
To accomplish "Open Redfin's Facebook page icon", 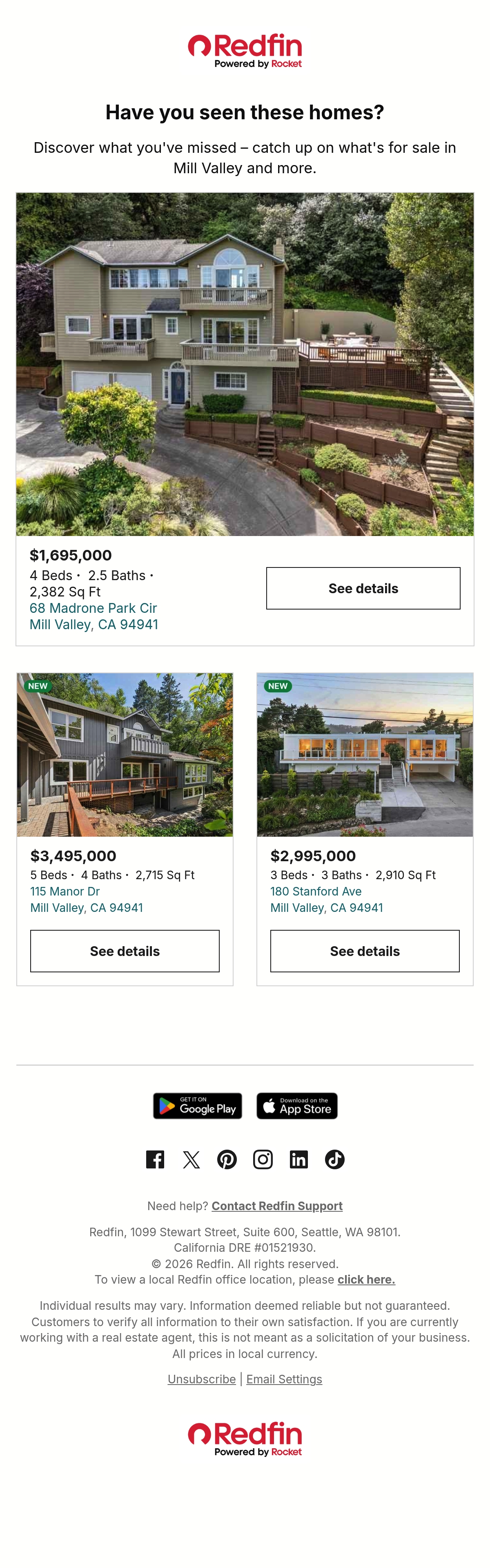I will click(x=155, y=1159).
